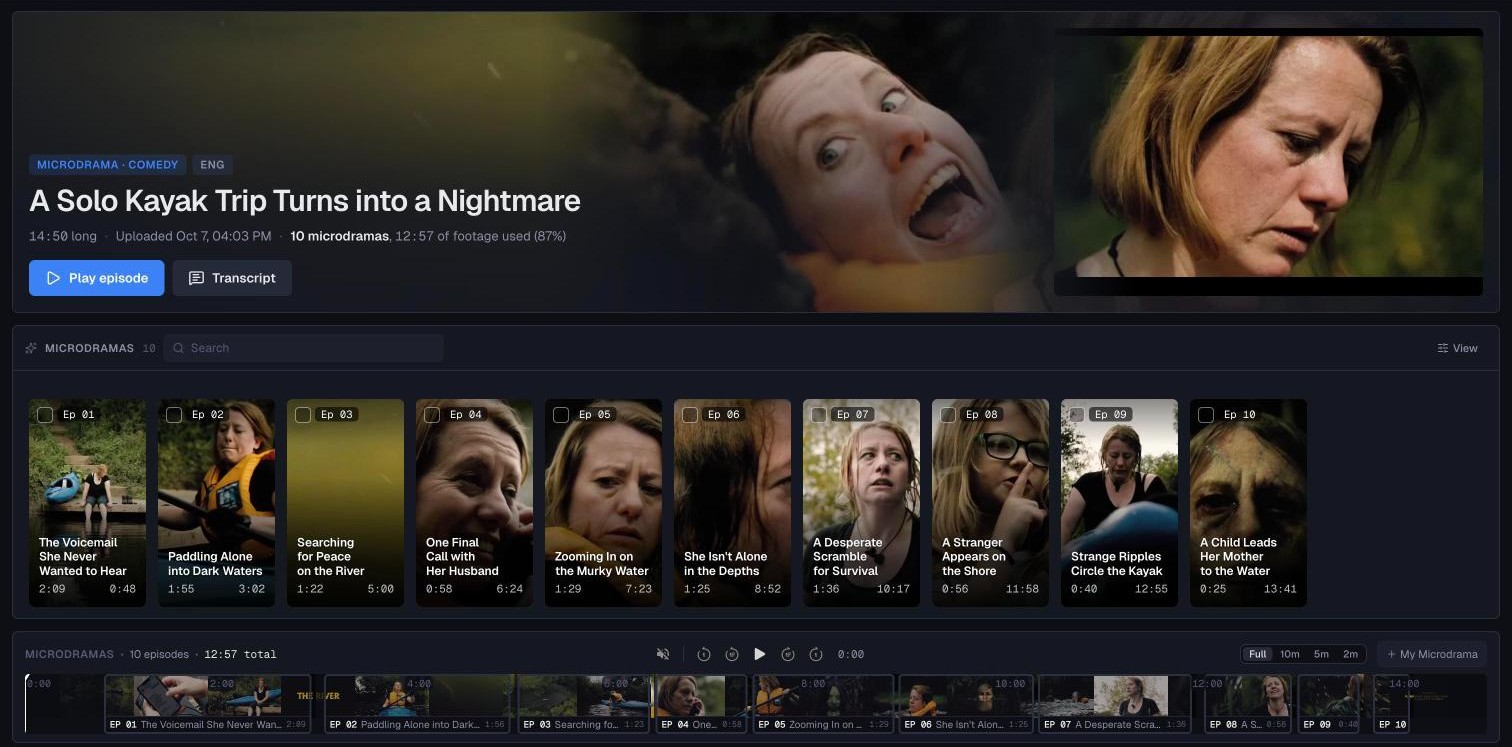Select the Ep 08 checkbox
1512x747 pixels.
(948, 414)
